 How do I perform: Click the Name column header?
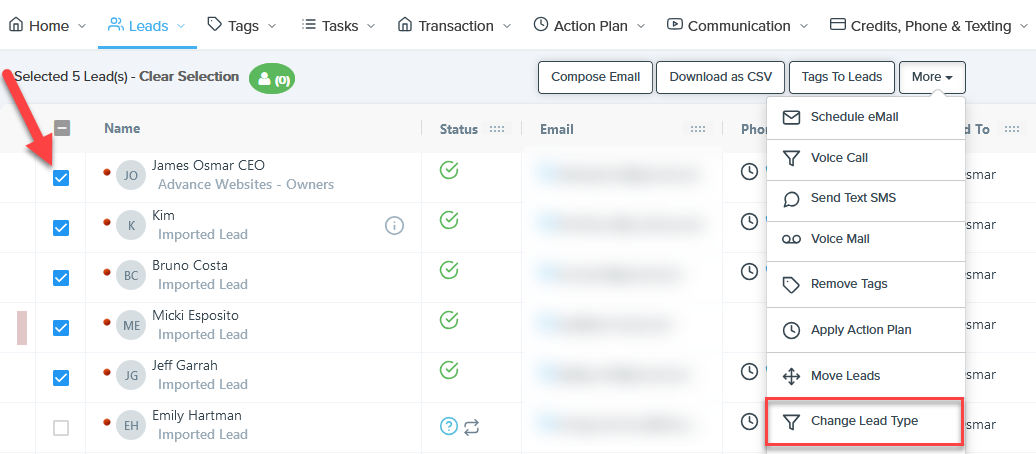click(122, 128)
